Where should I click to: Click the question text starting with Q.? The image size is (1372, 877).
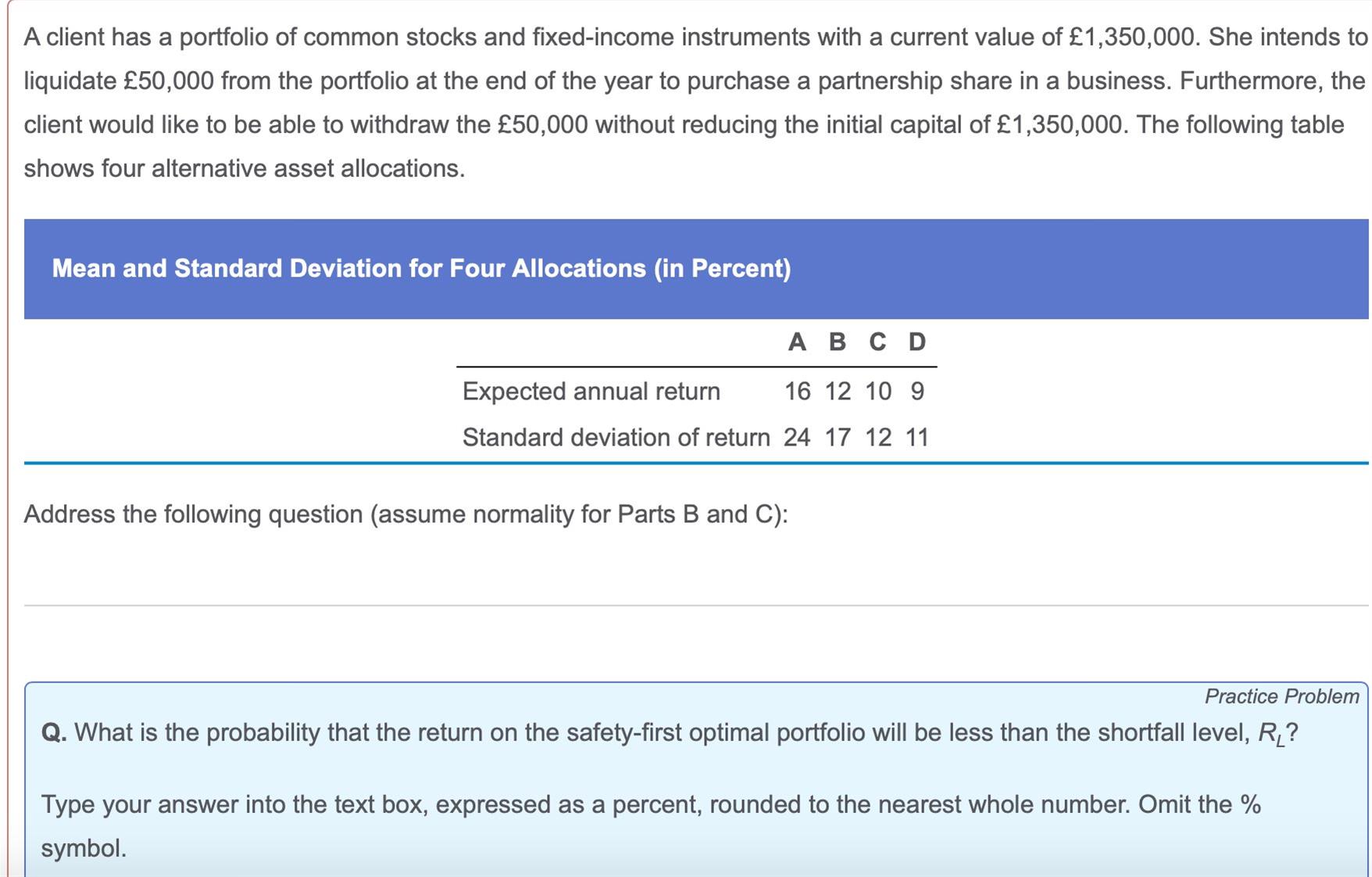[x=670, y=733]
